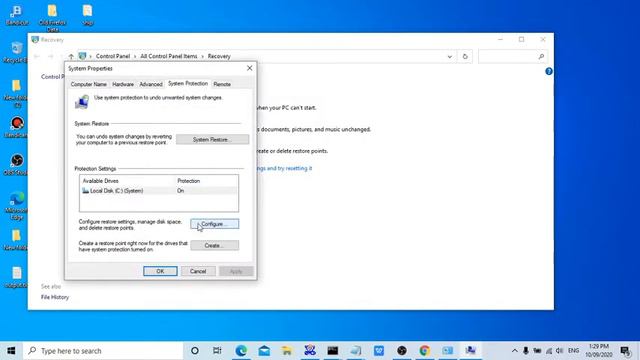Click the search magnifier icon in Recovery
The width and height of the screenshot is (640, 360).
(x=541, y=56)
